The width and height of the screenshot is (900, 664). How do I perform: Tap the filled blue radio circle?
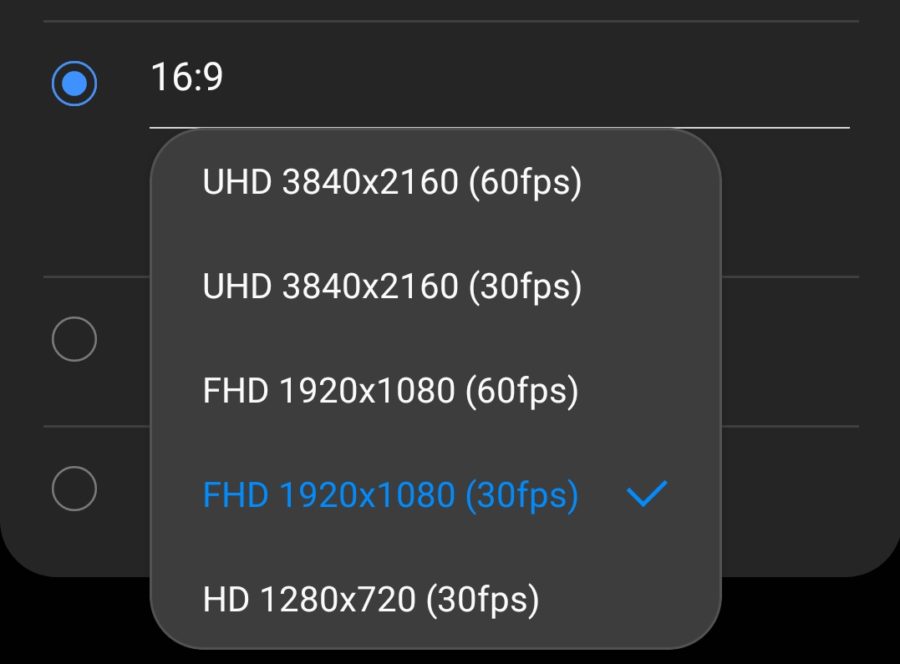74,83
